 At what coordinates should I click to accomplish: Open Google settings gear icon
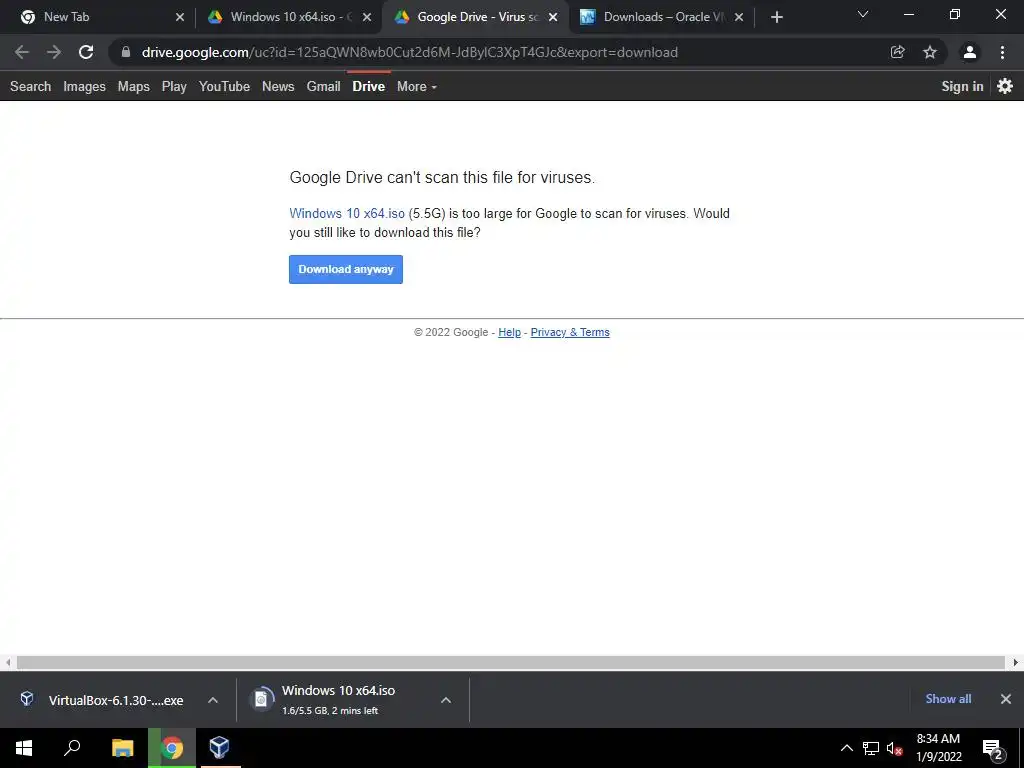(1005, 86)
